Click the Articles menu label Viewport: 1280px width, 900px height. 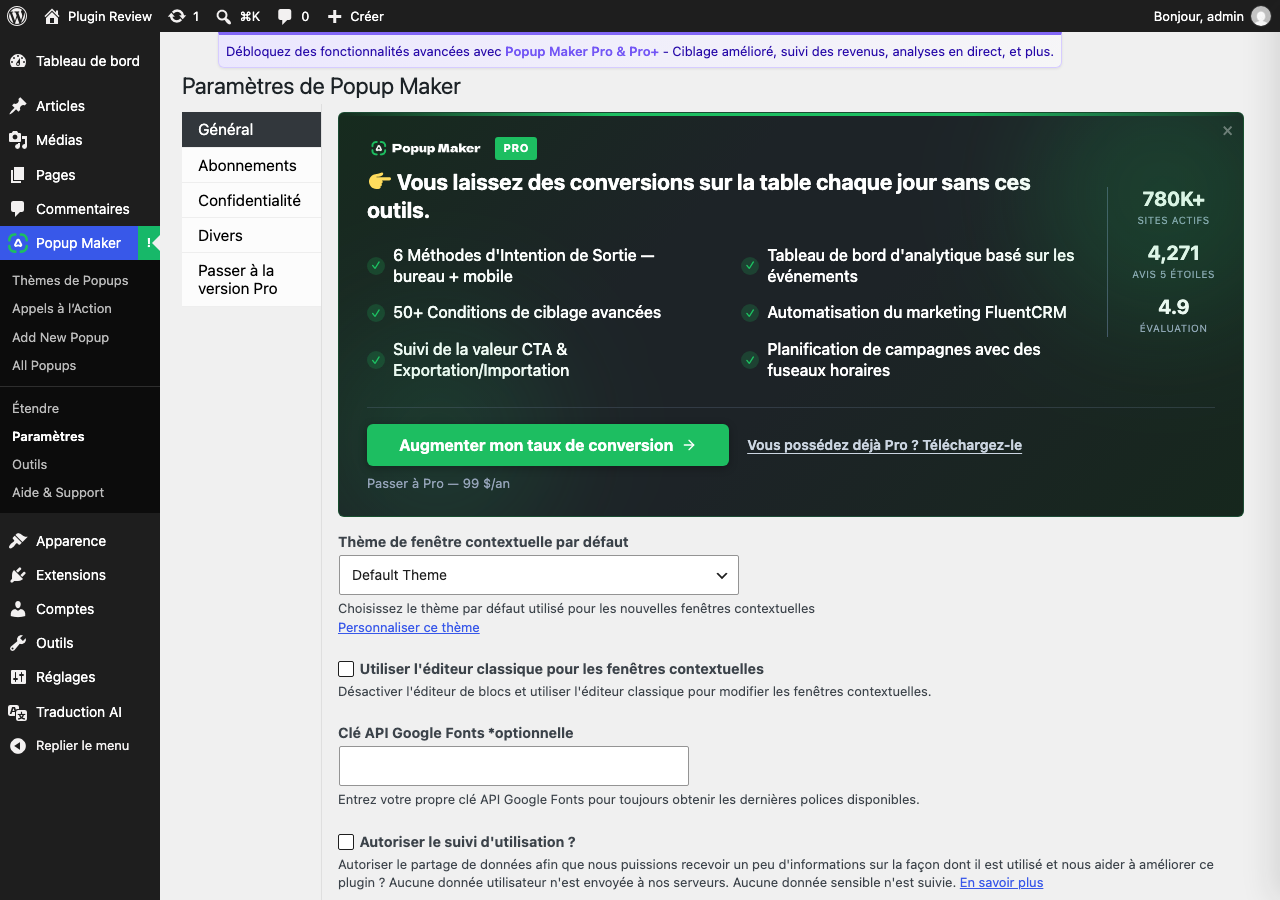(x=60, y=106)
